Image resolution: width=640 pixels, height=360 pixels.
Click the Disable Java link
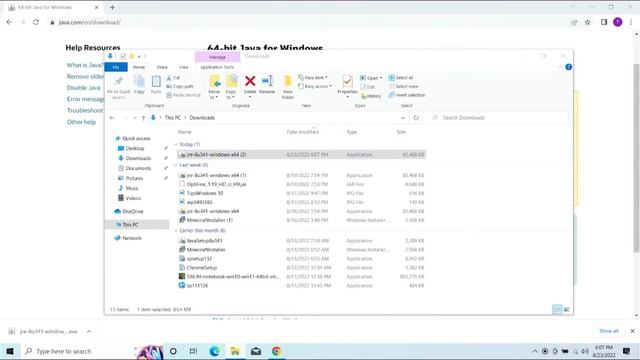click(x=84, y=88)
